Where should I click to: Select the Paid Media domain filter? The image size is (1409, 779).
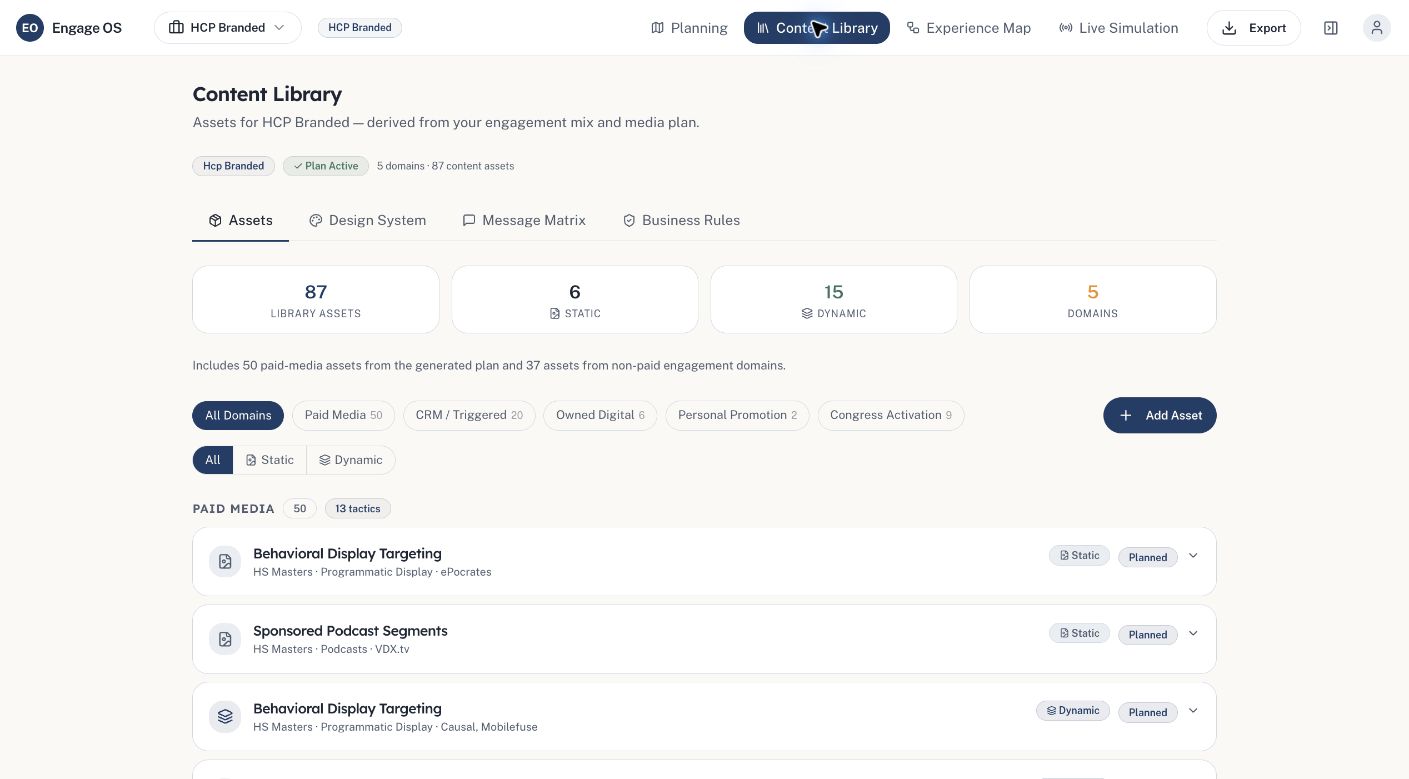point(344,415)
